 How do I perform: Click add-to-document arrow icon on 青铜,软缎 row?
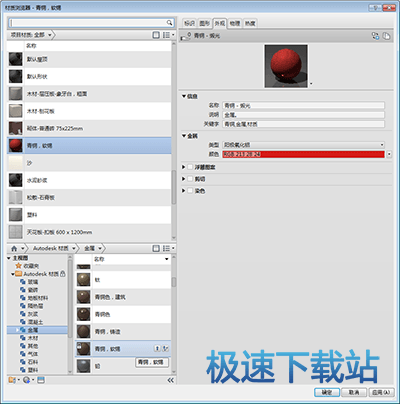tap(157, 349)
